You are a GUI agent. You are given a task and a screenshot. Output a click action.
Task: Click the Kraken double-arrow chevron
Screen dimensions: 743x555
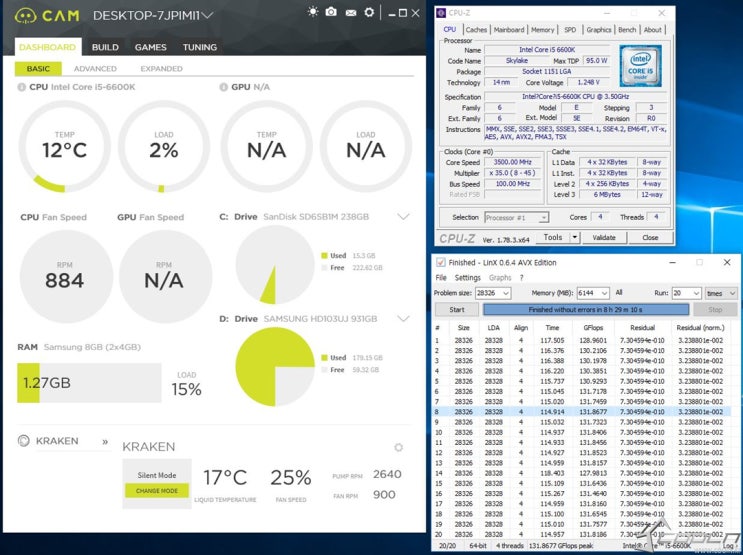tap(105, 442)
